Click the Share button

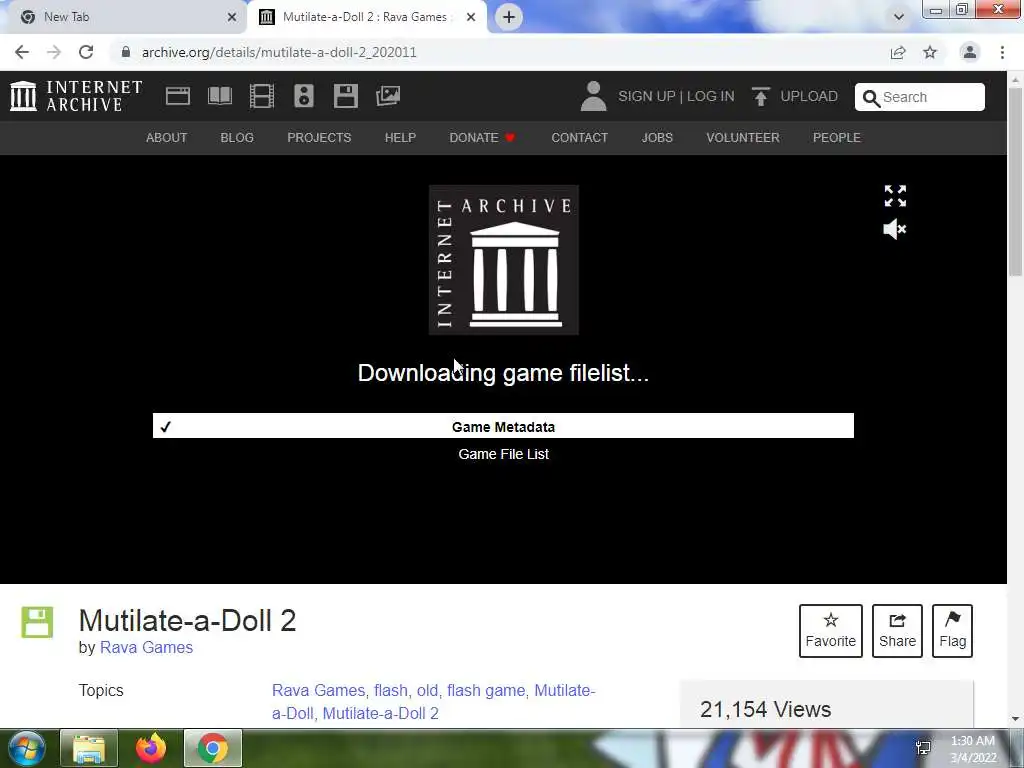click(x=897, y=631)
